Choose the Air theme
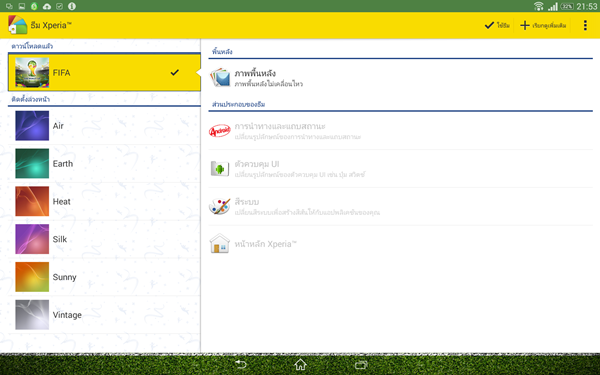600x375 pixels. 104,126
